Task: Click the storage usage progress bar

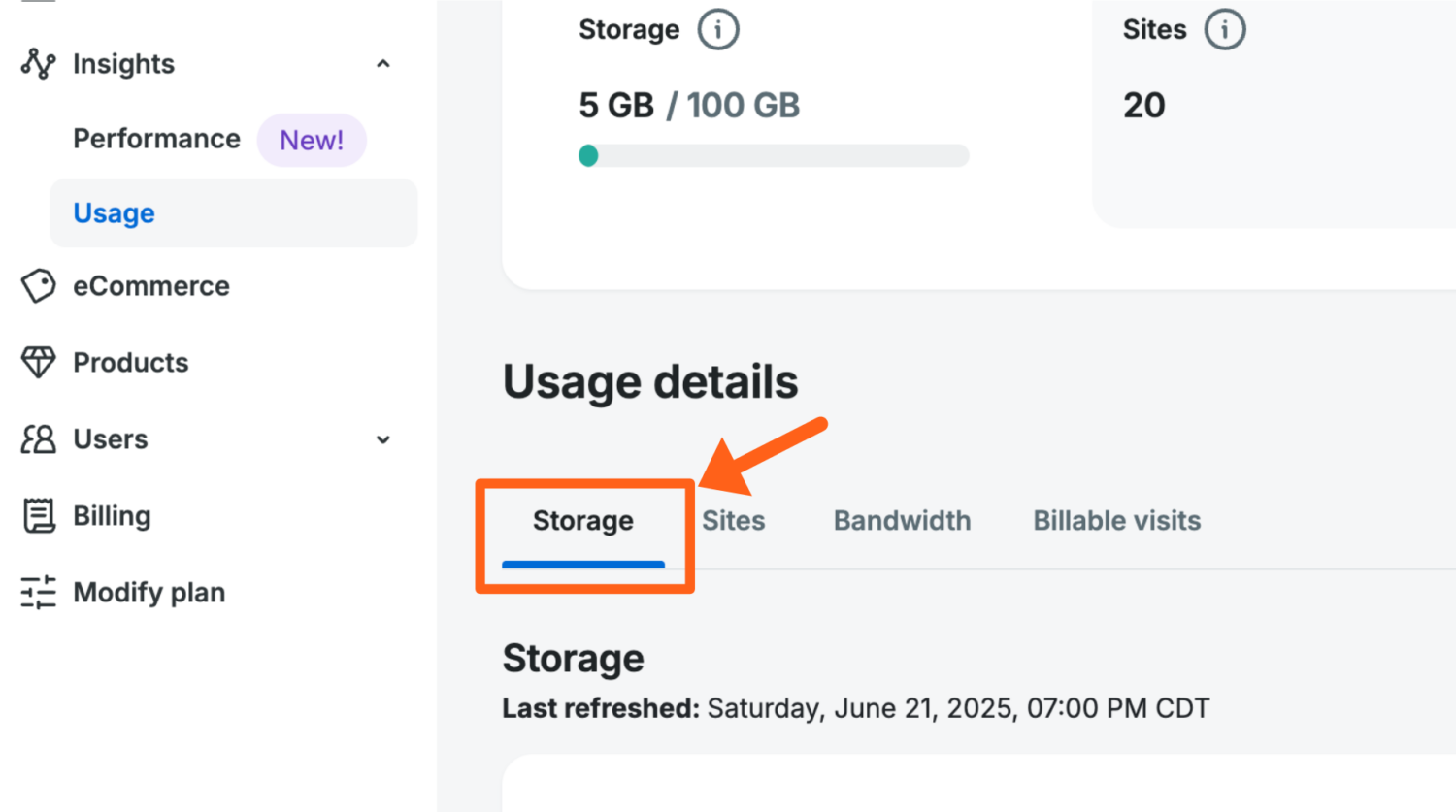Action: click(774, 155)
